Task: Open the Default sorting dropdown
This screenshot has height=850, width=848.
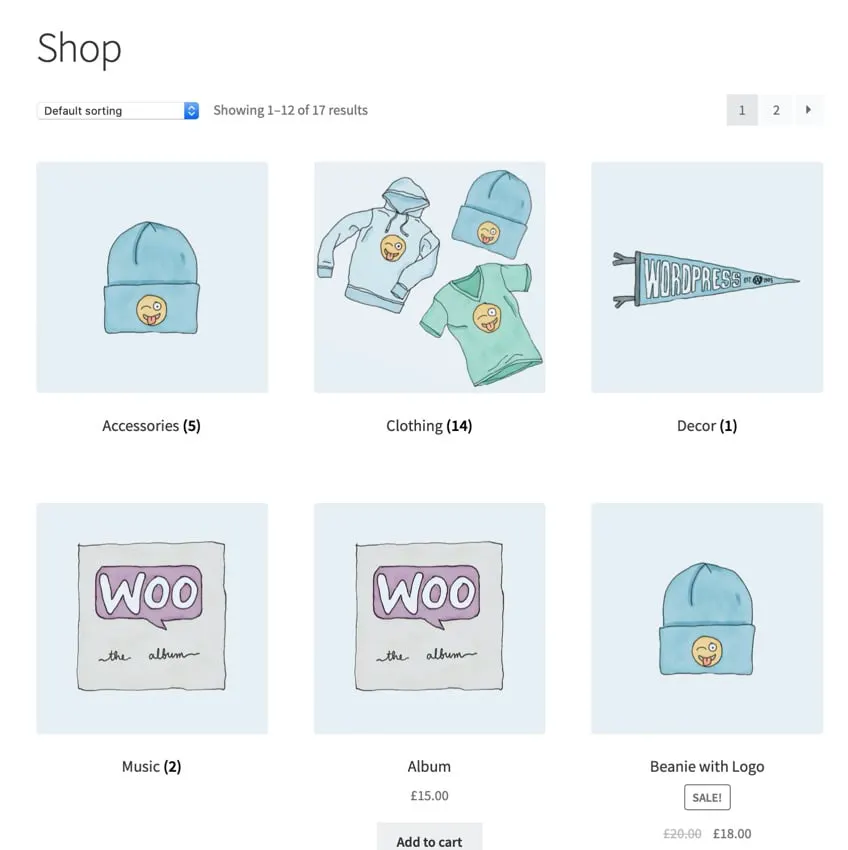Action: [118, 111]
